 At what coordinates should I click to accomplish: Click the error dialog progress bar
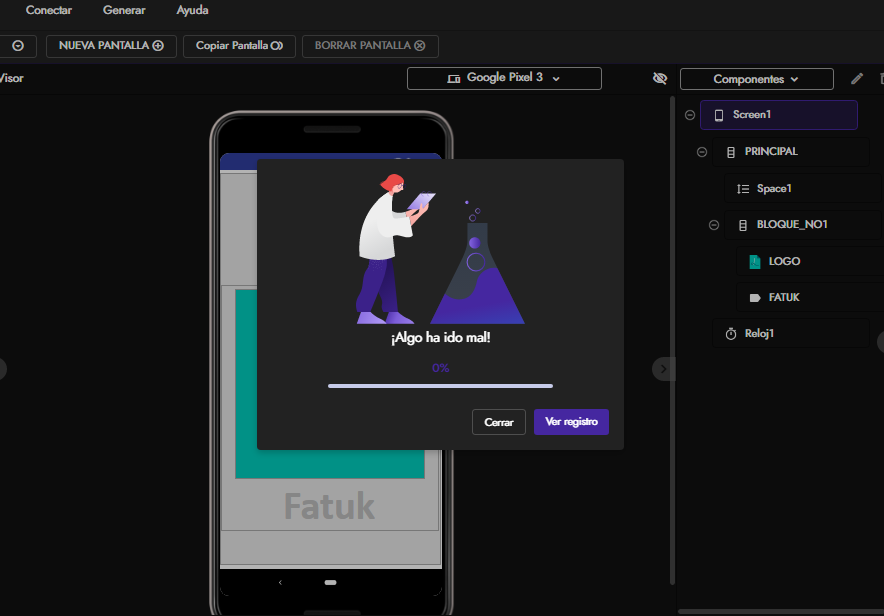point(440,385)
